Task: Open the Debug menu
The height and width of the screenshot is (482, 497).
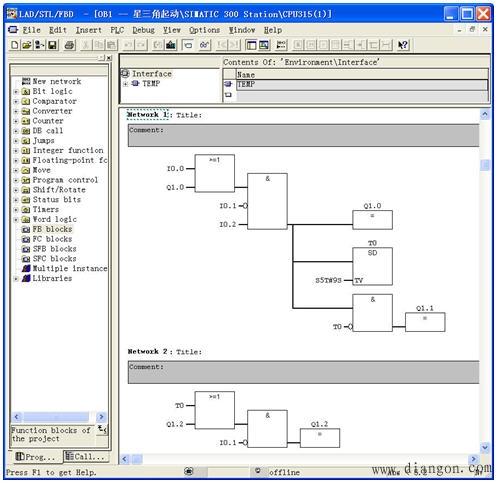Action: point(143,30)
